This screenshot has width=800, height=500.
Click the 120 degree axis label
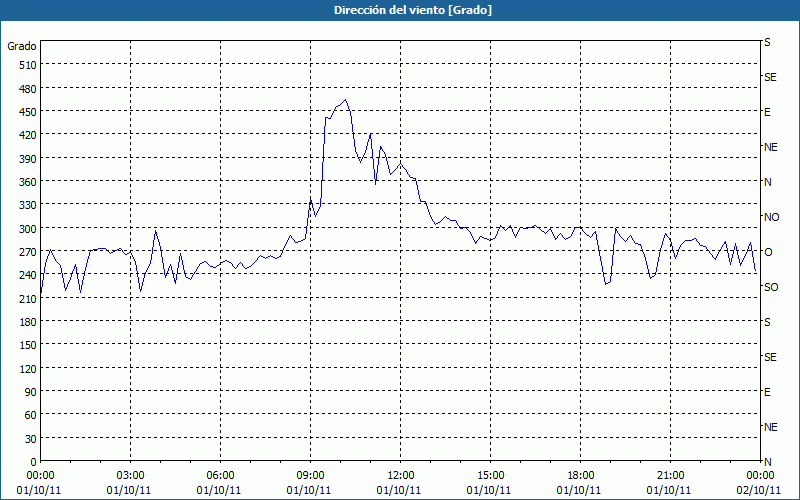28,369
